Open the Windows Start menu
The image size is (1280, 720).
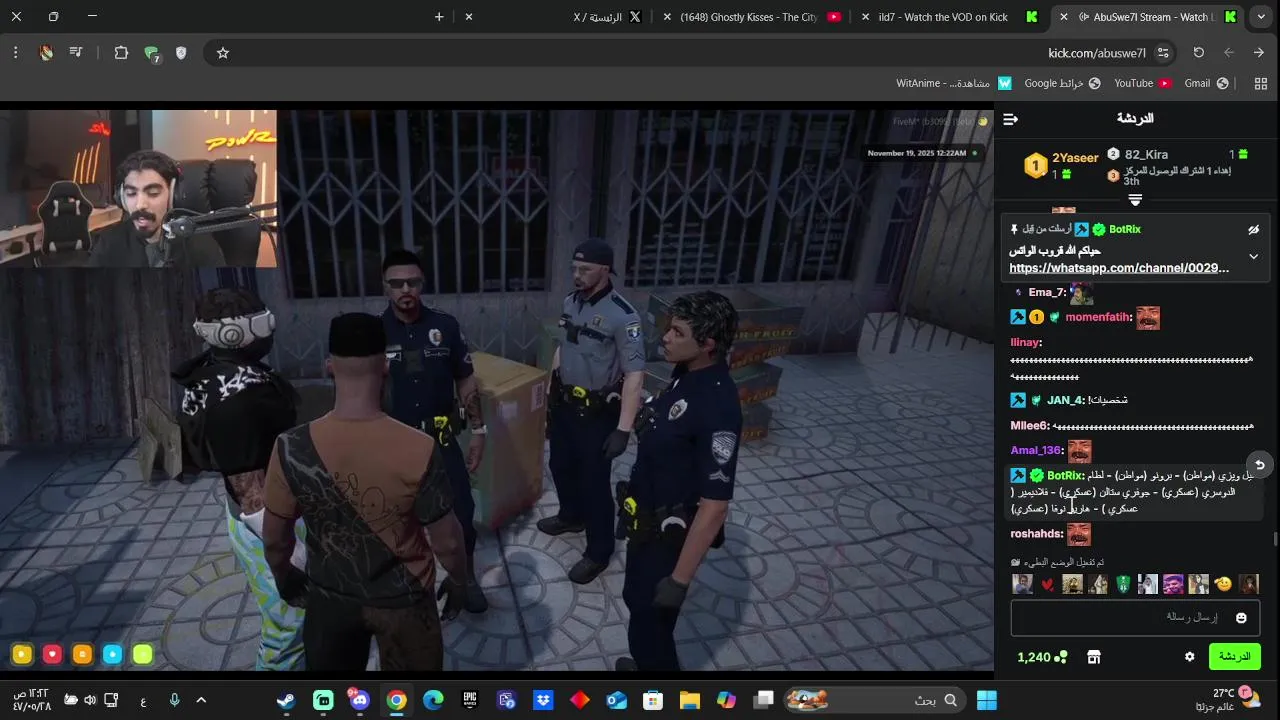point(986,700)
